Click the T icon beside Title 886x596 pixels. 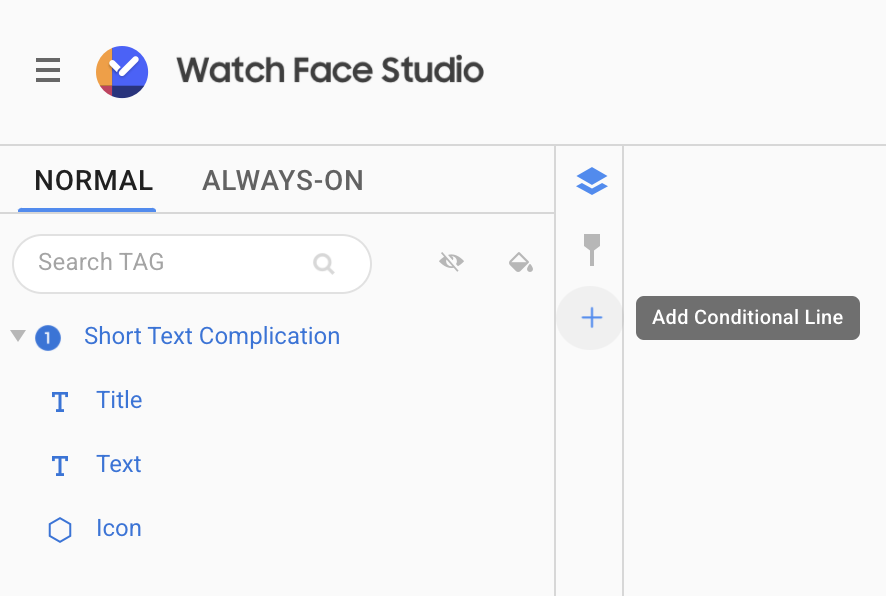pos(60,402)
